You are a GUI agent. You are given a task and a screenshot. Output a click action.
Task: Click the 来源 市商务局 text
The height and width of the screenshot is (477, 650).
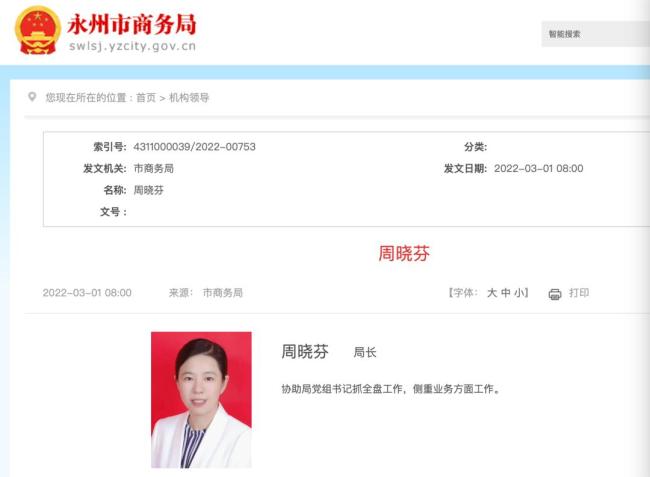206,293
